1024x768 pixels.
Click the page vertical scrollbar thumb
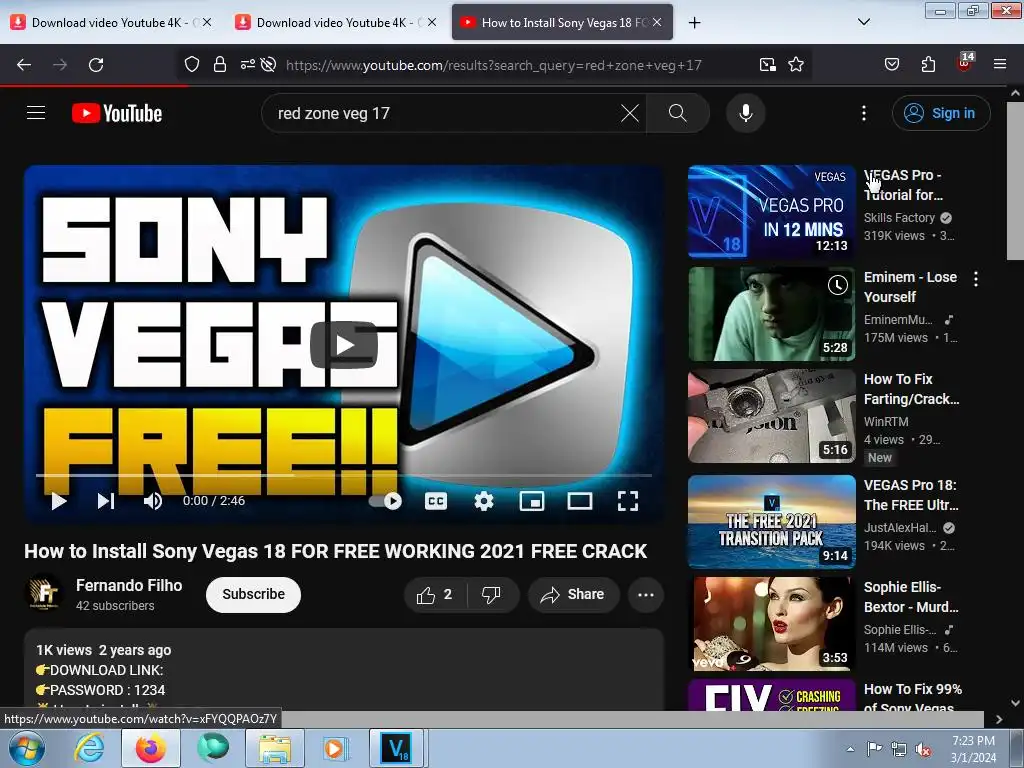(x=1015, y=181)
